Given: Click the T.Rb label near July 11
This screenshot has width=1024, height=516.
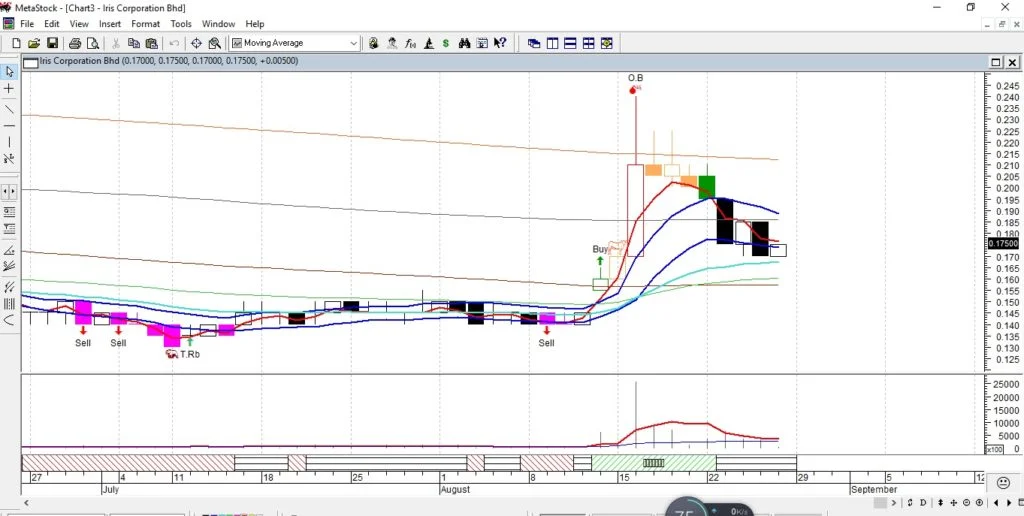Looking at the screenshot, I should [x=189, y=354].
